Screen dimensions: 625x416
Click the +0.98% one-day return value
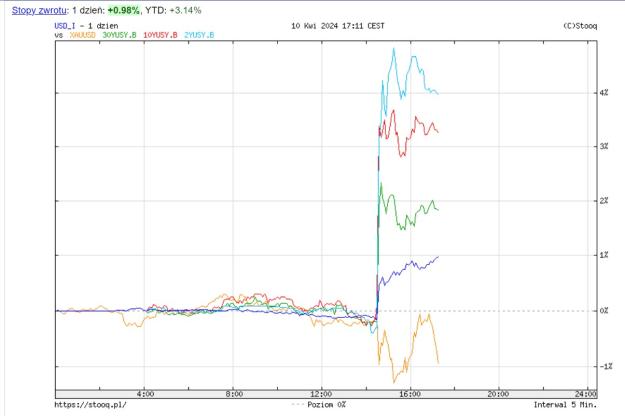pos(124,10)
